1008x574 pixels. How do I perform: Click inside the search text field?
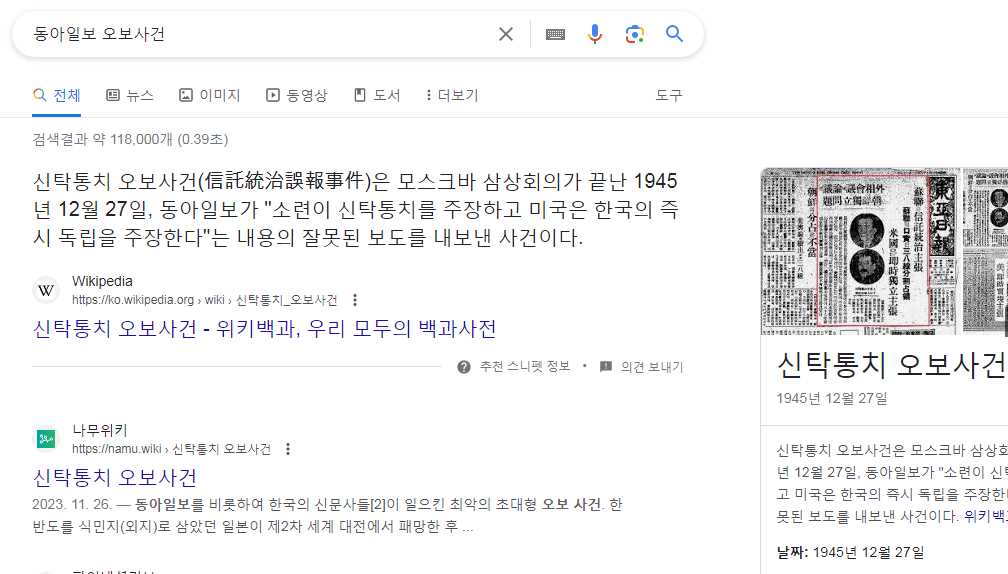(257, 34)
